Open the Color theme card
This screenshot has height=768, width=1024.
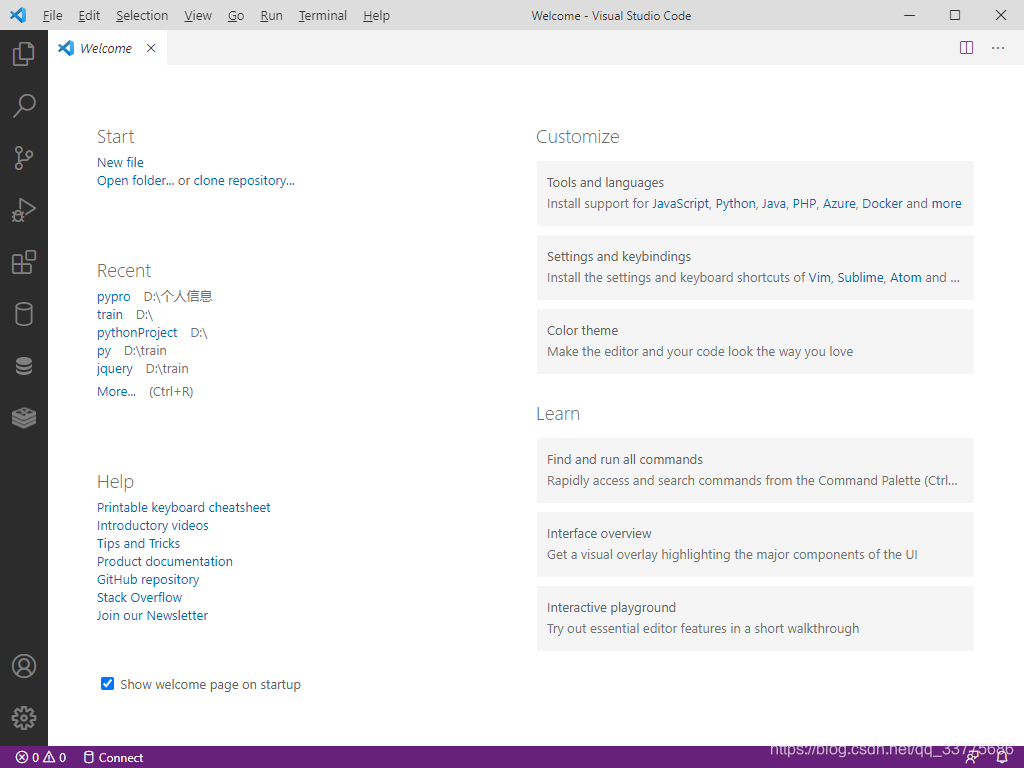[x=755, y=342]
